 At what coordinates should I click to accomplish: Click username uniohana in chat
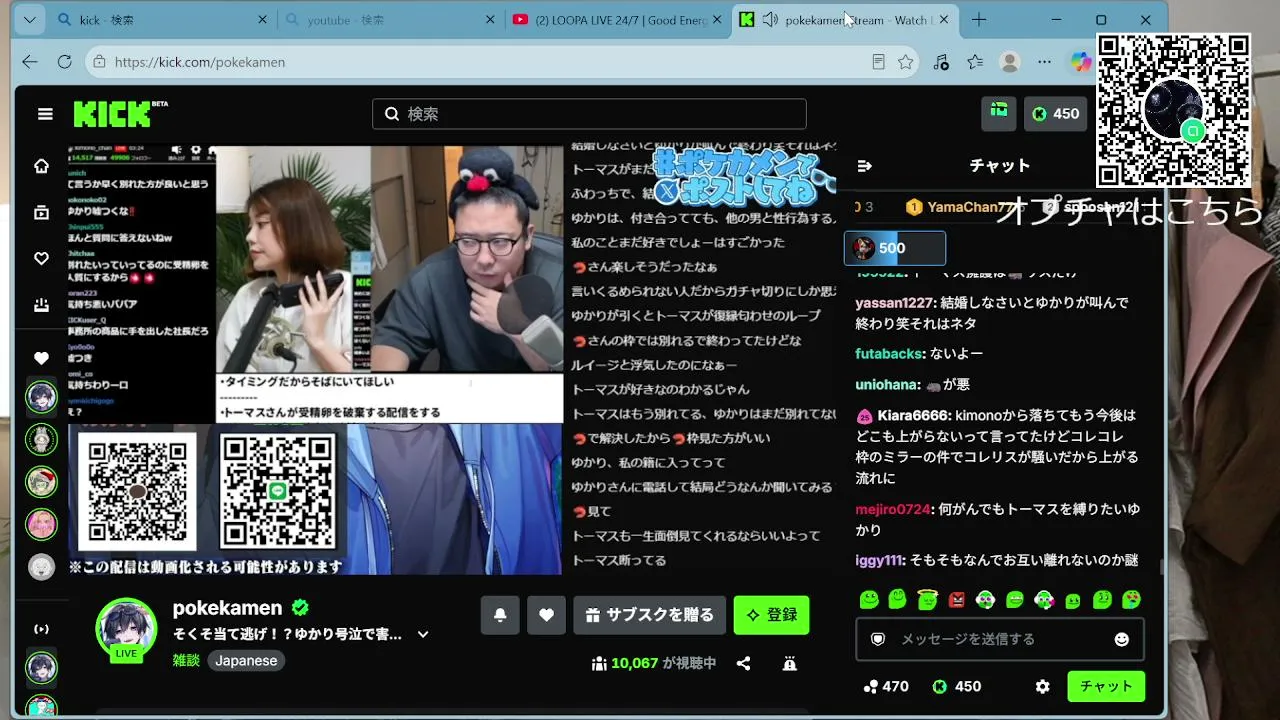point(886,384)
